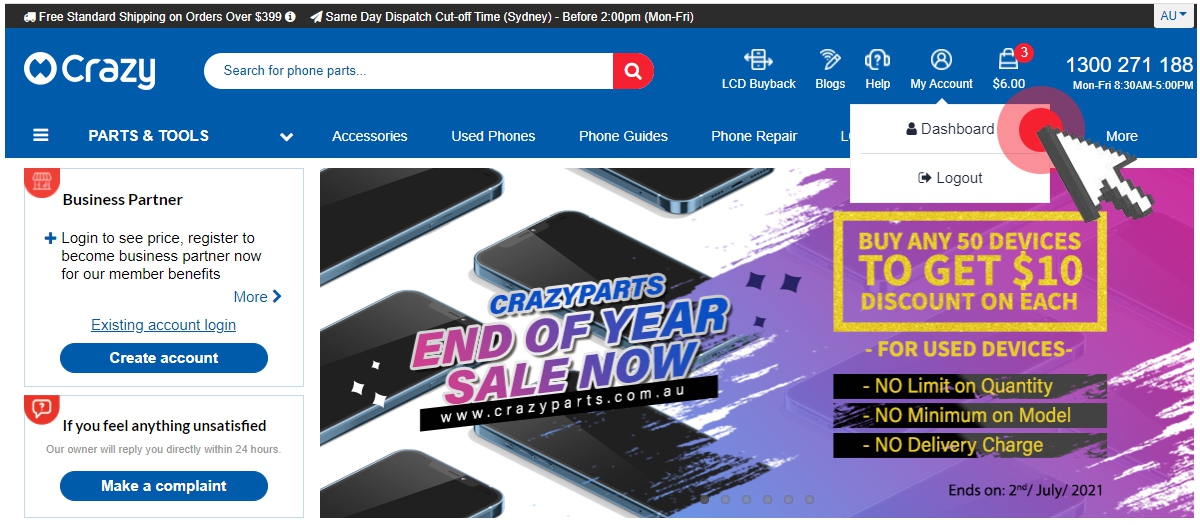This screenshot has height=525, width=1200.
Task: Click the Make a complaint button
Action: click(164, 486)
